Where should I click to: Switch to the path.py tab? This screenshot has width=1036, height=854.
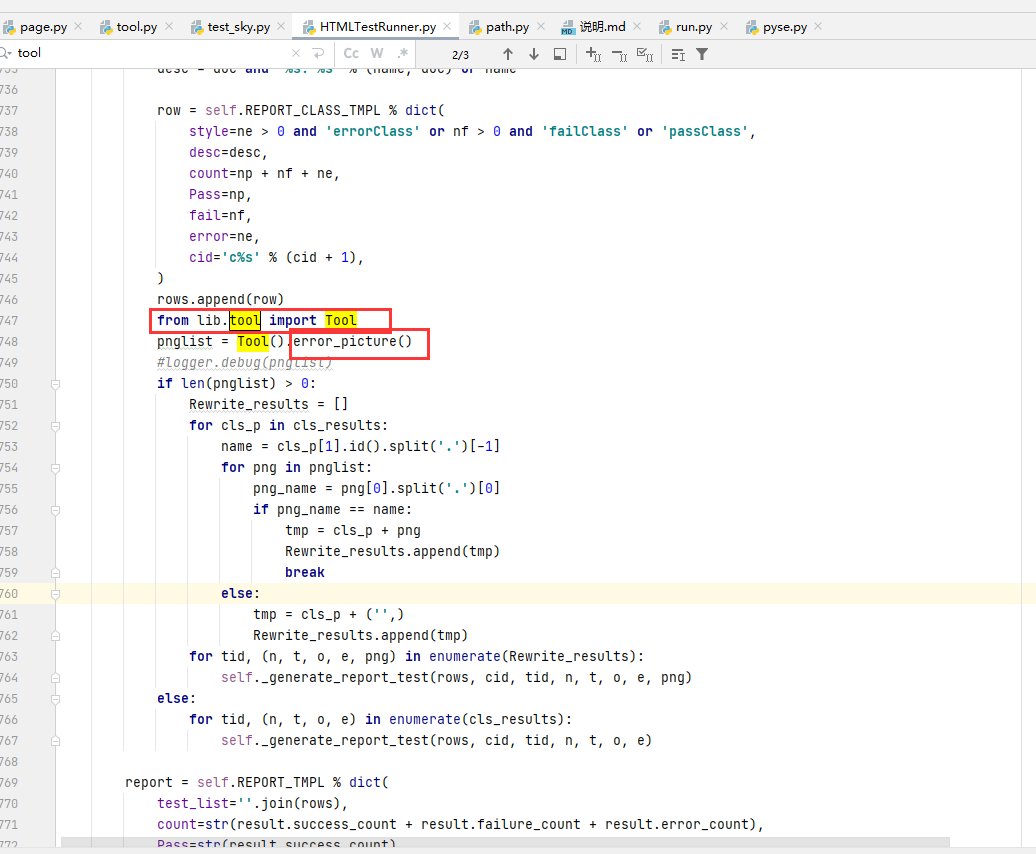click(507, 26)
